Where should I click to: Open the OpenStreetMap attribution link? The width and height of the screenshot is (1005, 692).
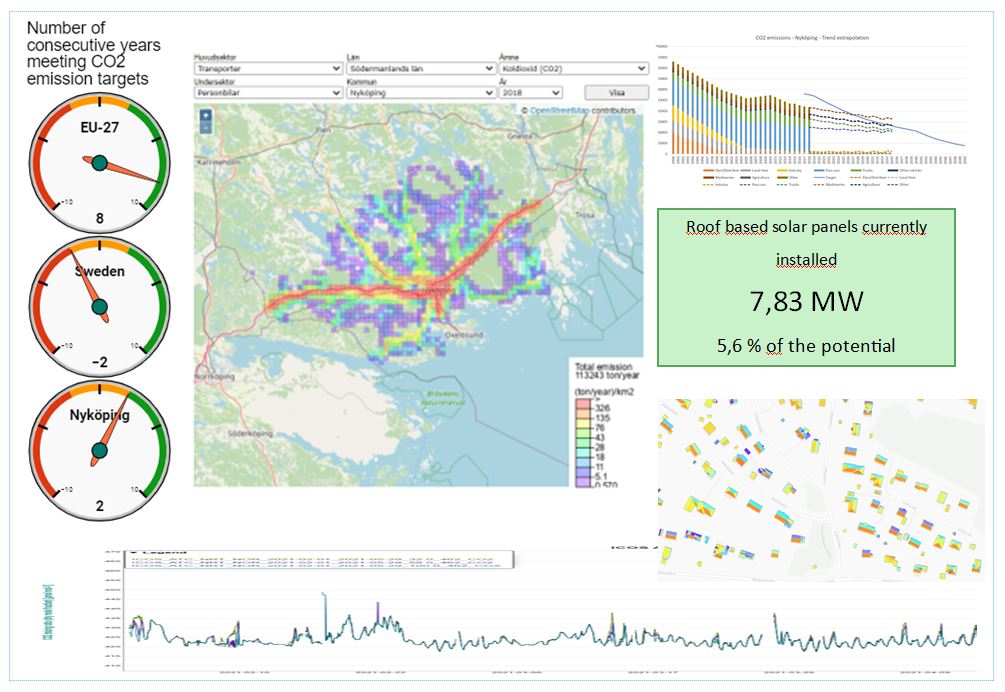tap(561, 110)
